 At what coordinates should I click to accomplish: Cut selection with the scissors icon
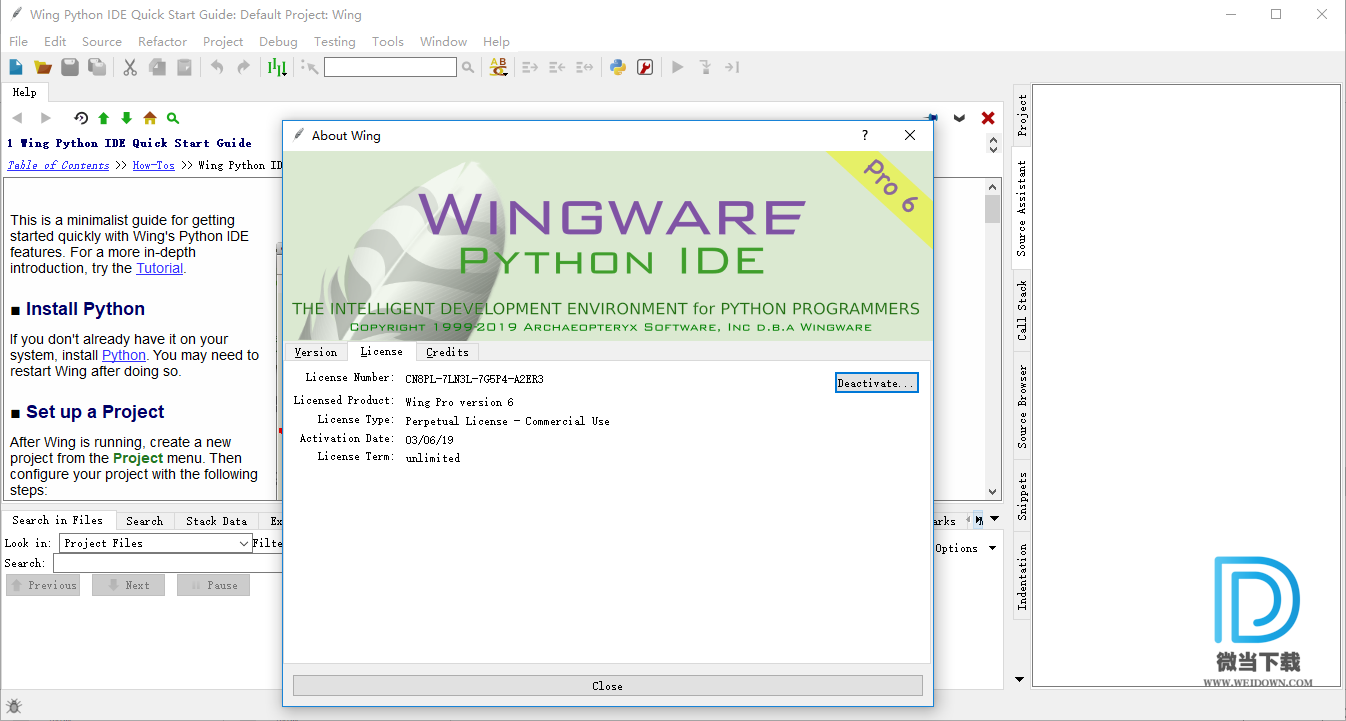tap(130, 67)
